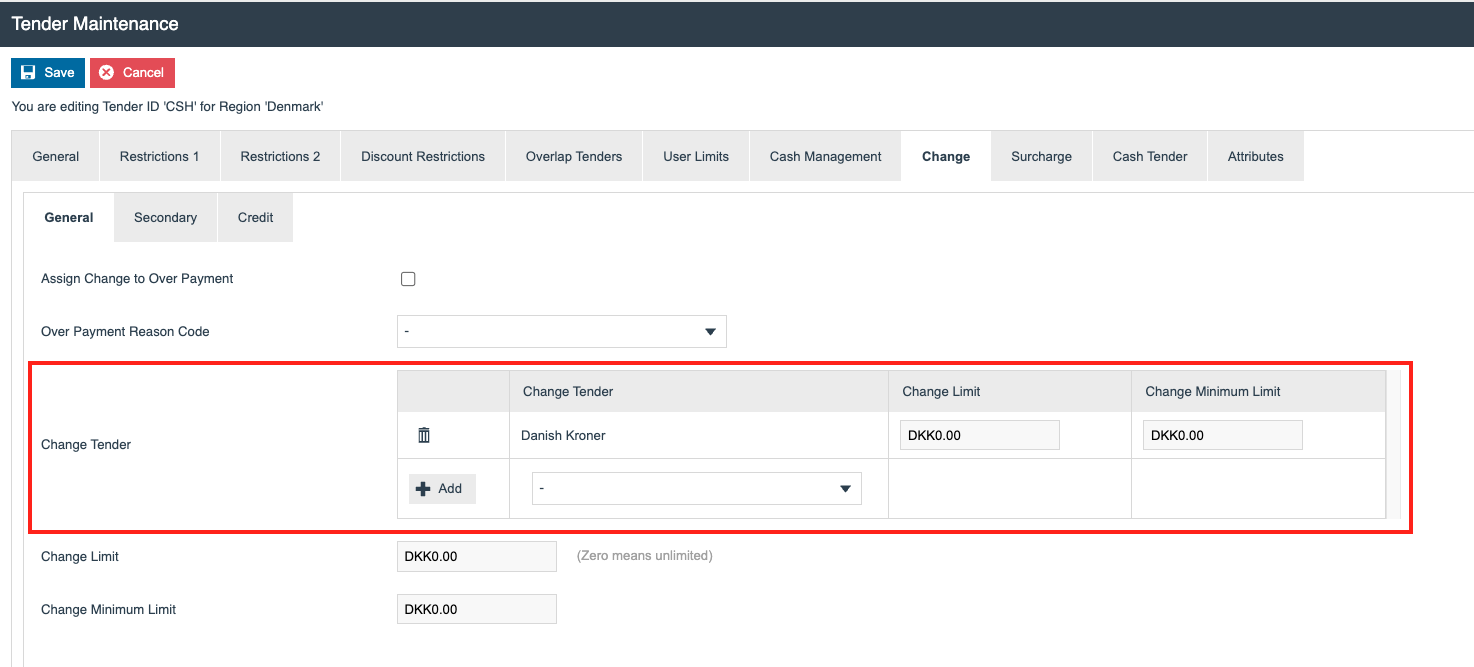The image size is (1474, 667).
Task: Click the trash icon for Danish Kroner
Action: [424, 435]
